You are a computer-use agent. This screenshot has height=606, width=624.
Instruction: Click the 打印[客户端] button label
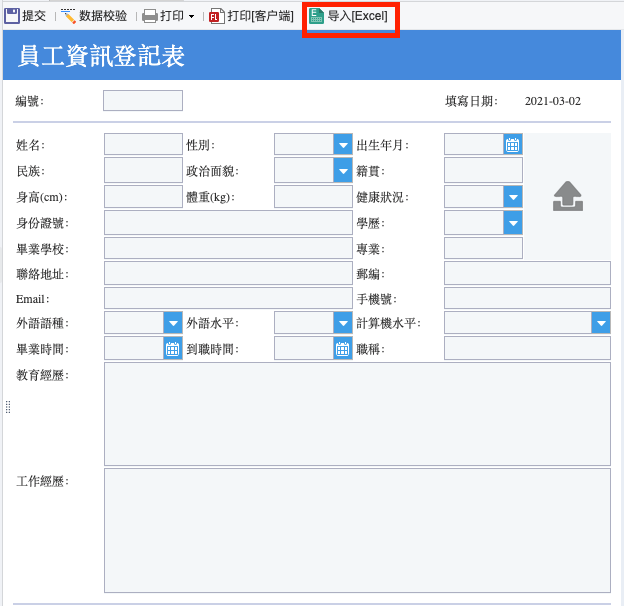coord(261,16)
